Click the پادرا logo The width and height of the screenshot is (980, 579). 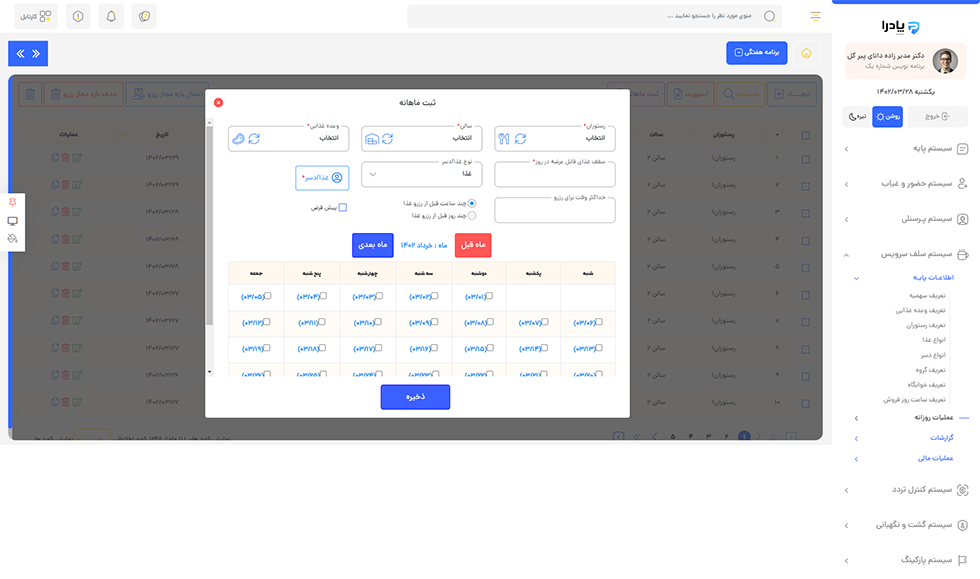coord(901,26)
